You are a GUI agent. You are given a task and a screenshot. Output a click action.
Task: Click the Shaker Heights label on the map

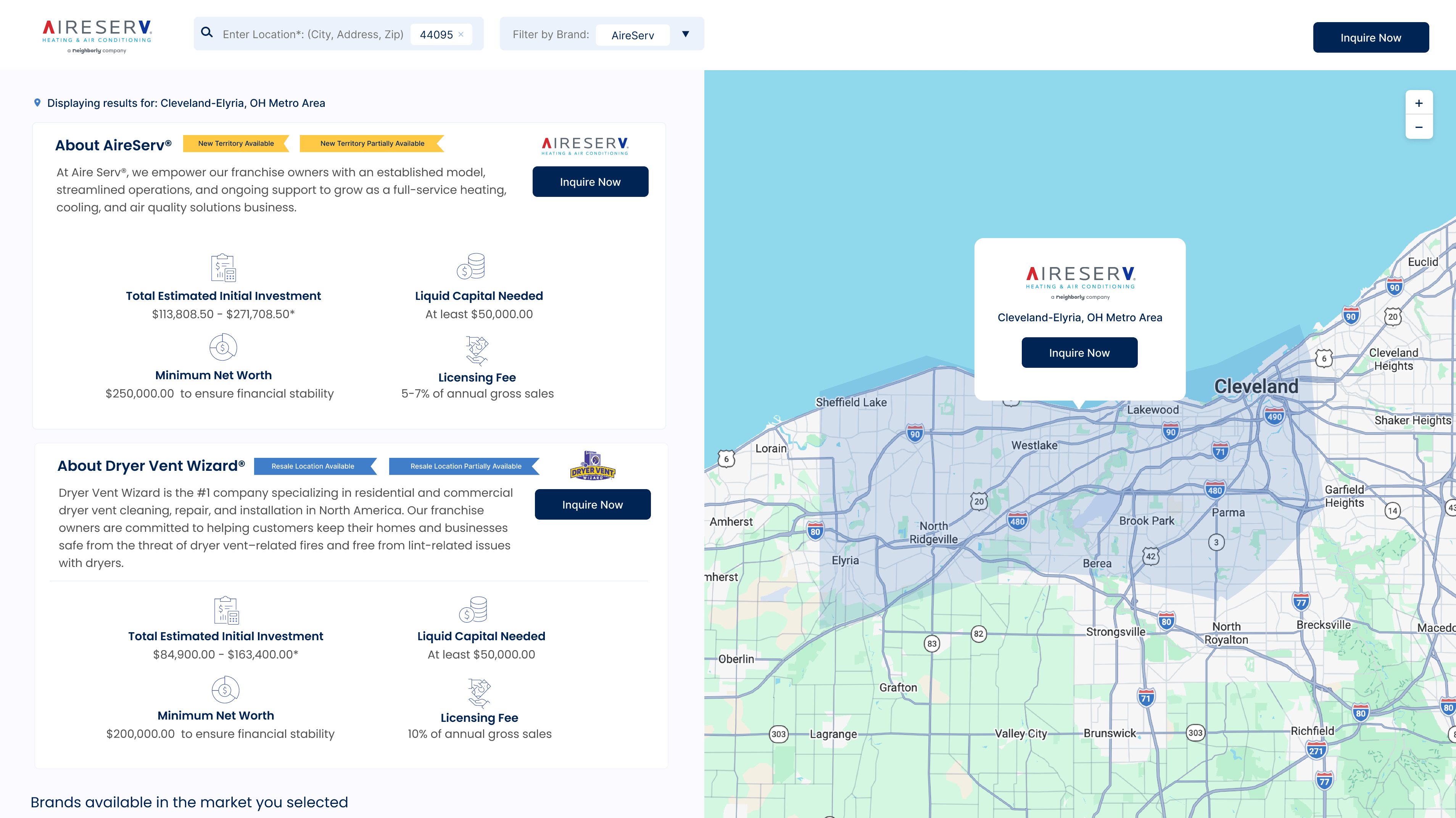click(1413, 420)
